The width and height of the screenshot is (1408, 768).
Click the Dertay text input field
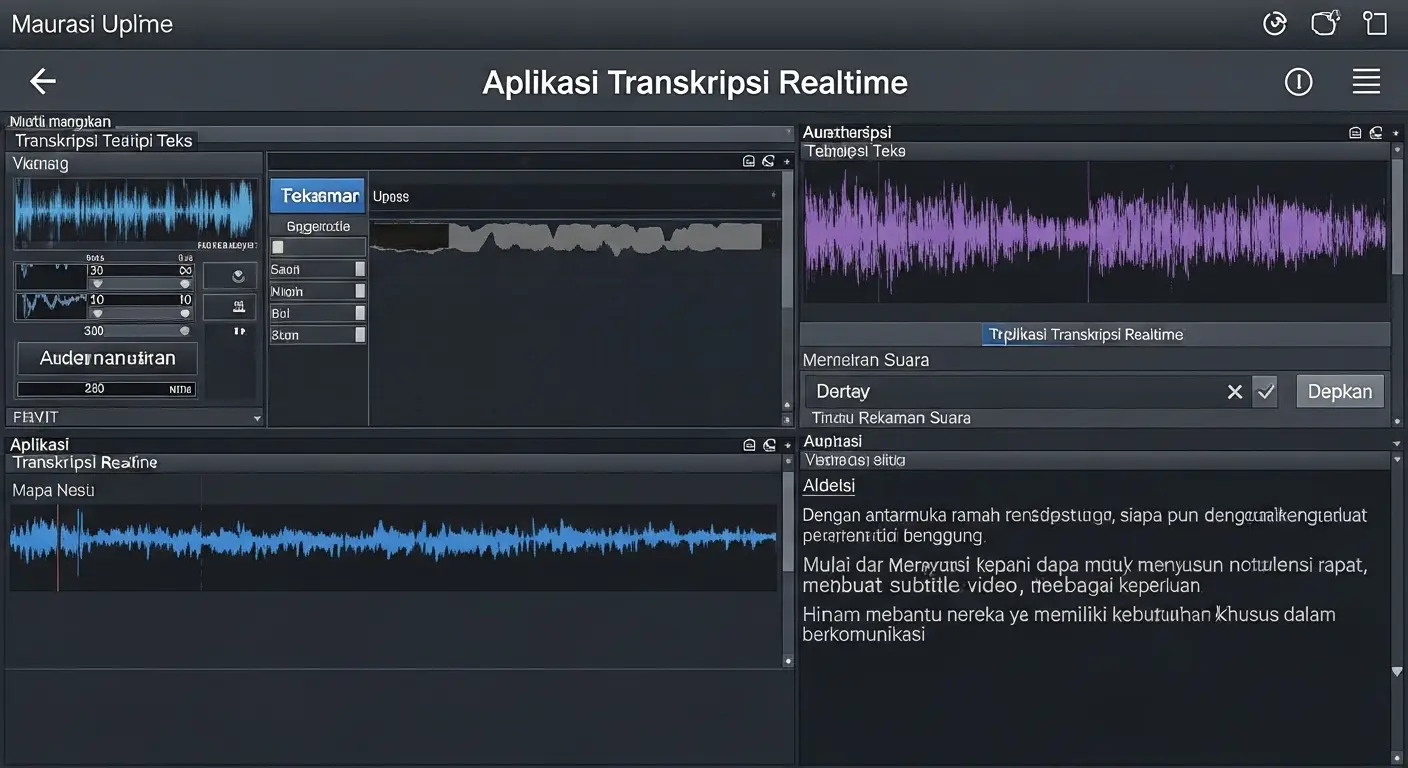coord(1000,391)
